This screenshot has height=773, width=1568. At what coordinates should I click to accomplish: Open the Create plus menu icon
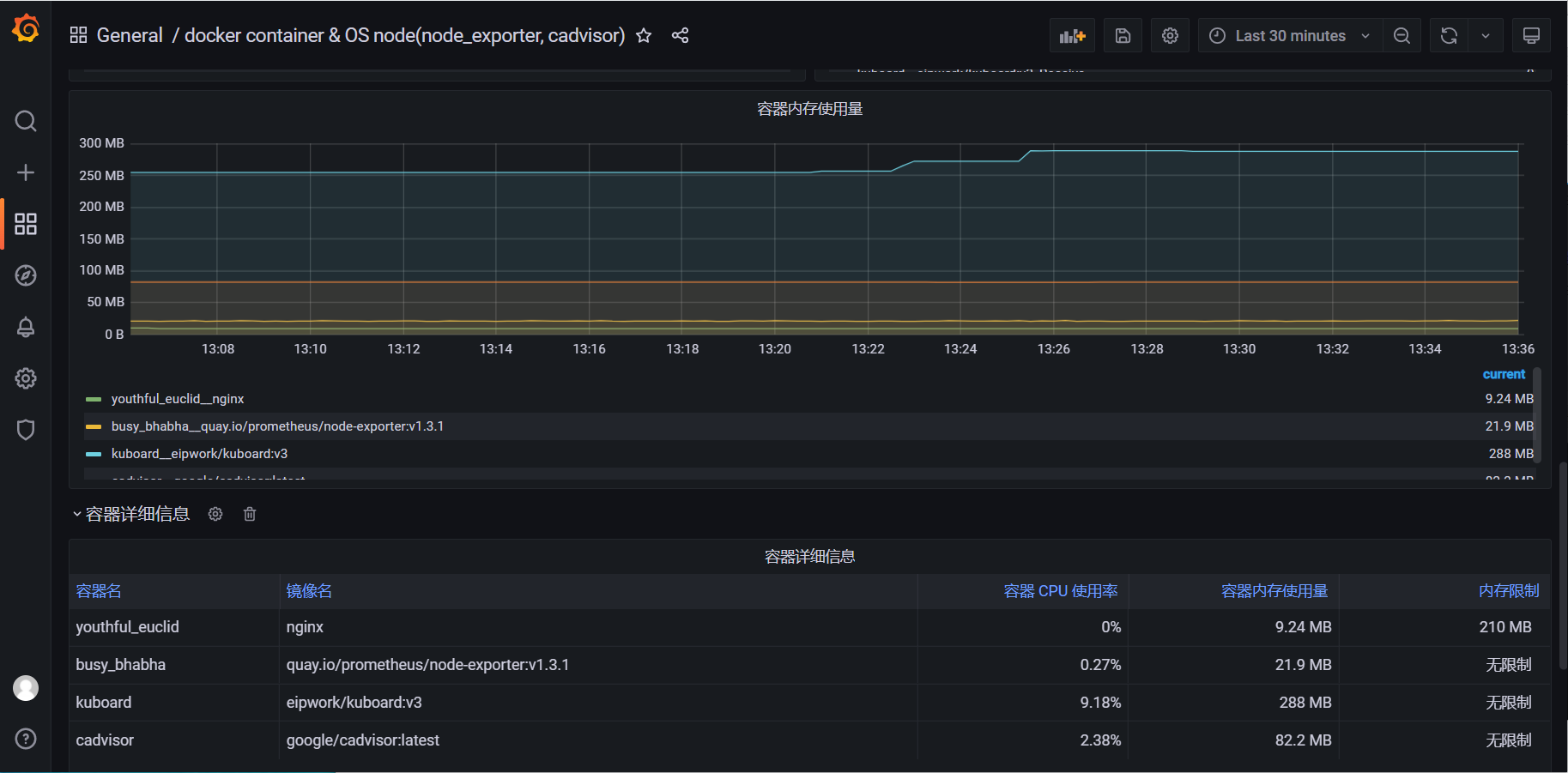26,172
